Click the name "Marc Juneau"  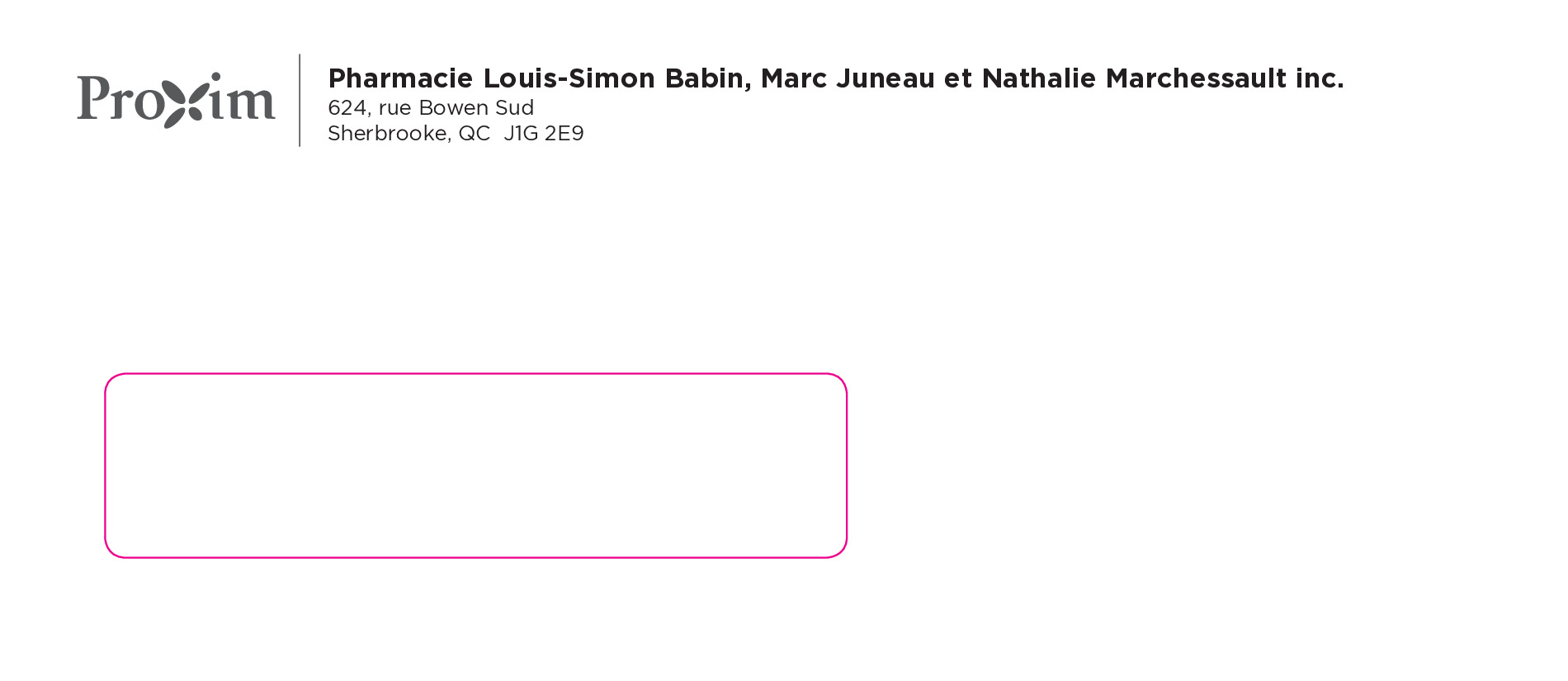[847, 78]
